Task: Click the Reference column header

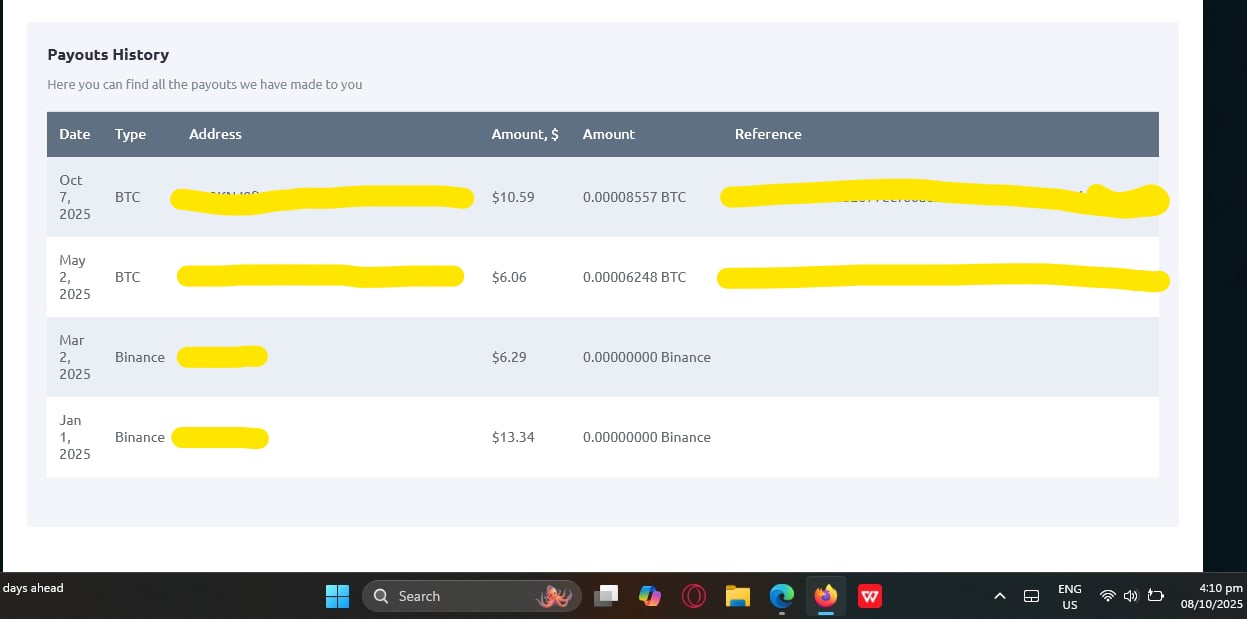Action: tap(768, 134)
